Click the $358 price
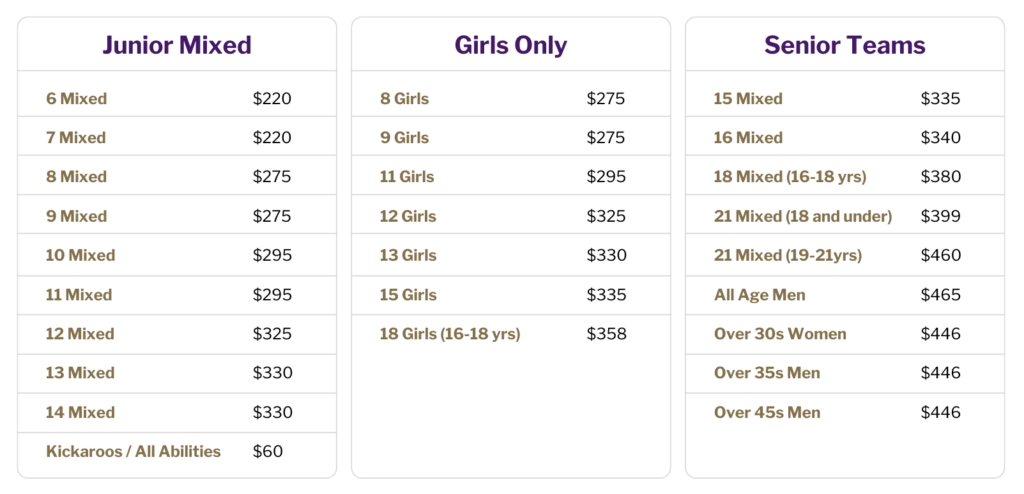 (606, 334)
